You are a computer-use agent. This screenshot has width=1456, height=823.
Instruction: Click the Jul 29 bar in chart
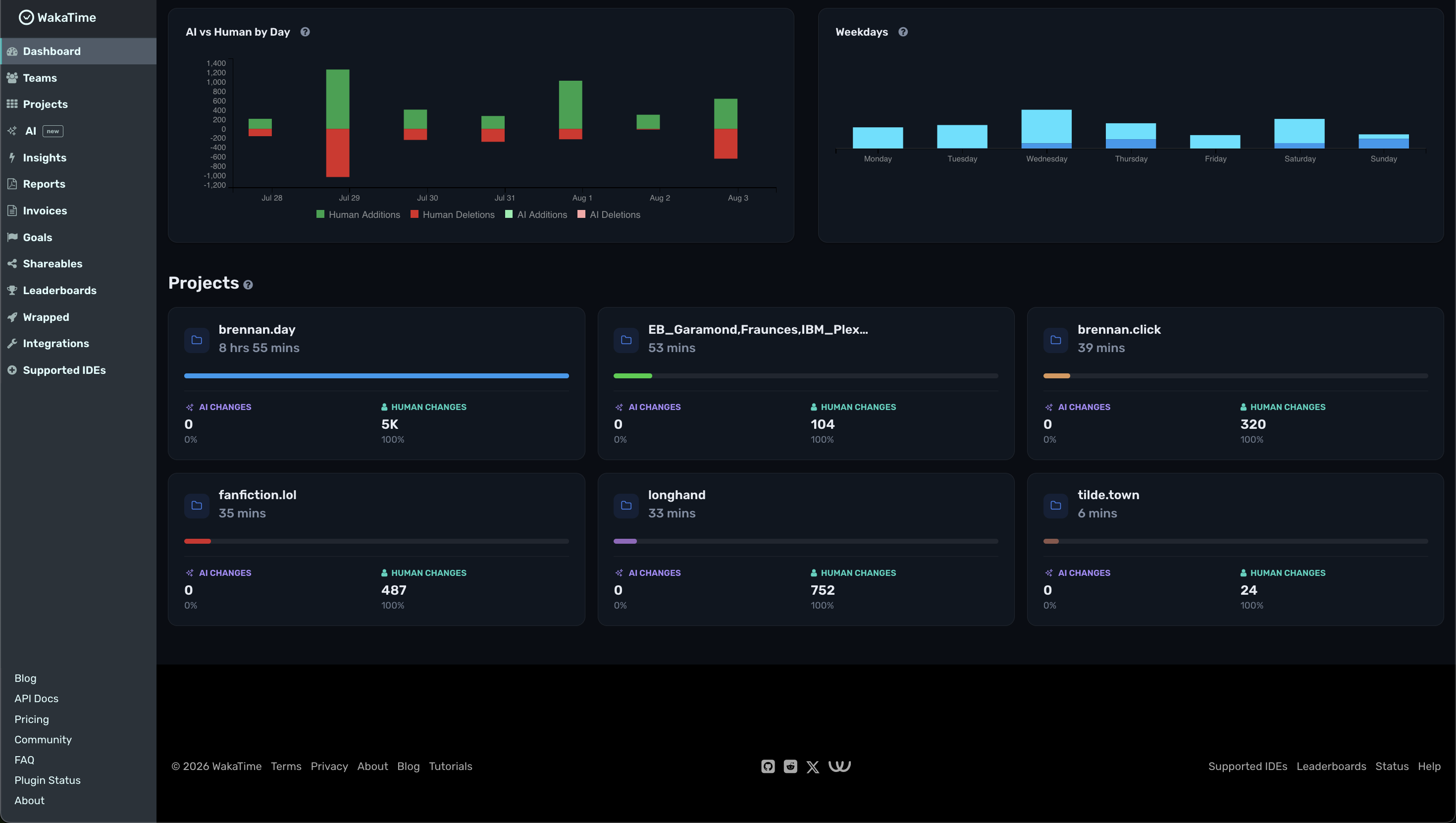(x=337, y=123)
